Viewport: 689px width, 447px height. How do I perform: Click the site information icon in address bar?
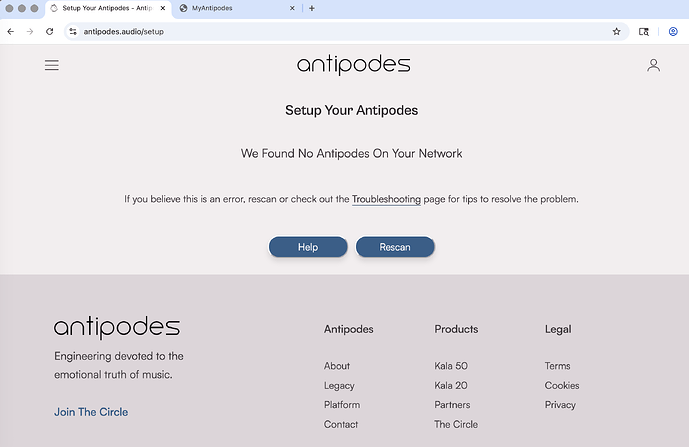tap(73, 32)
